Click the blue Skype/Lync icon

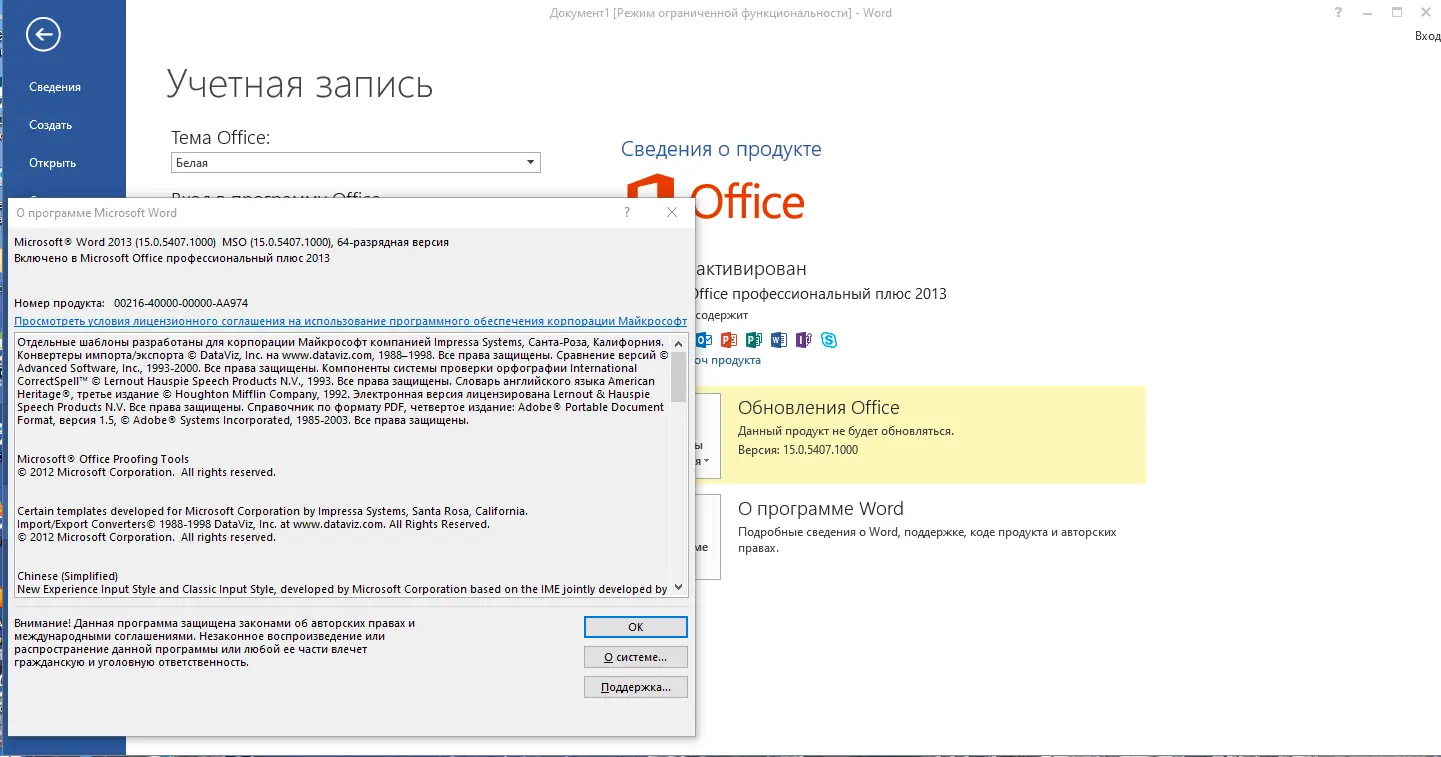click(x=829, y=340)
